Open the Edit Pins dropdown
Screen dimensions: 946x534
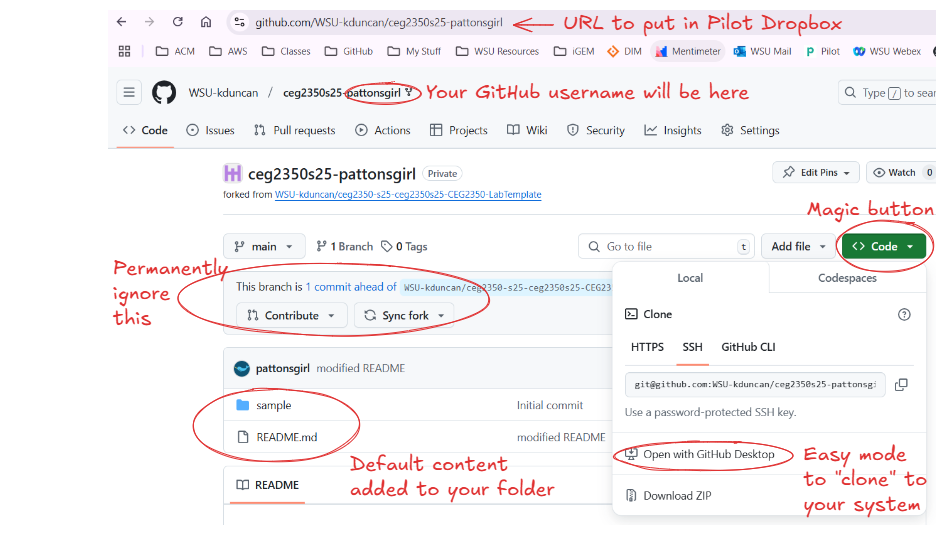point(816,173)
